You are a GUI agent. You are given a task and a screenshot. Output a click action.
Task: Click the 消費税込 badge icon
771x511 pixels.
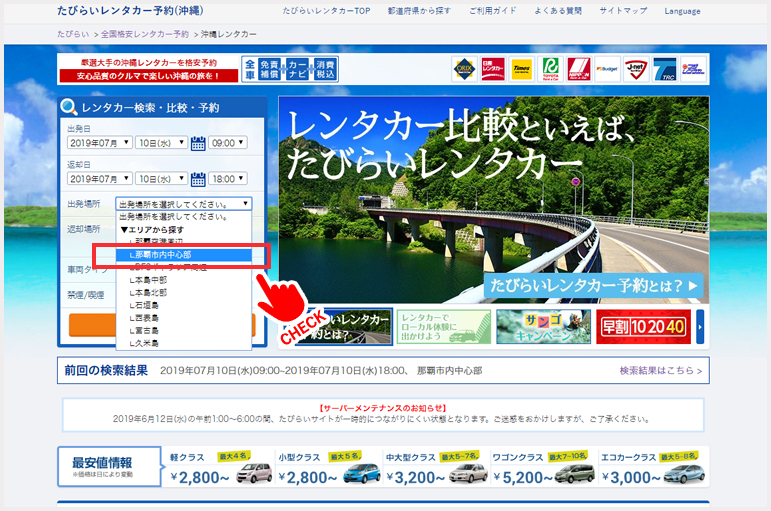click(x=325, y=69)
